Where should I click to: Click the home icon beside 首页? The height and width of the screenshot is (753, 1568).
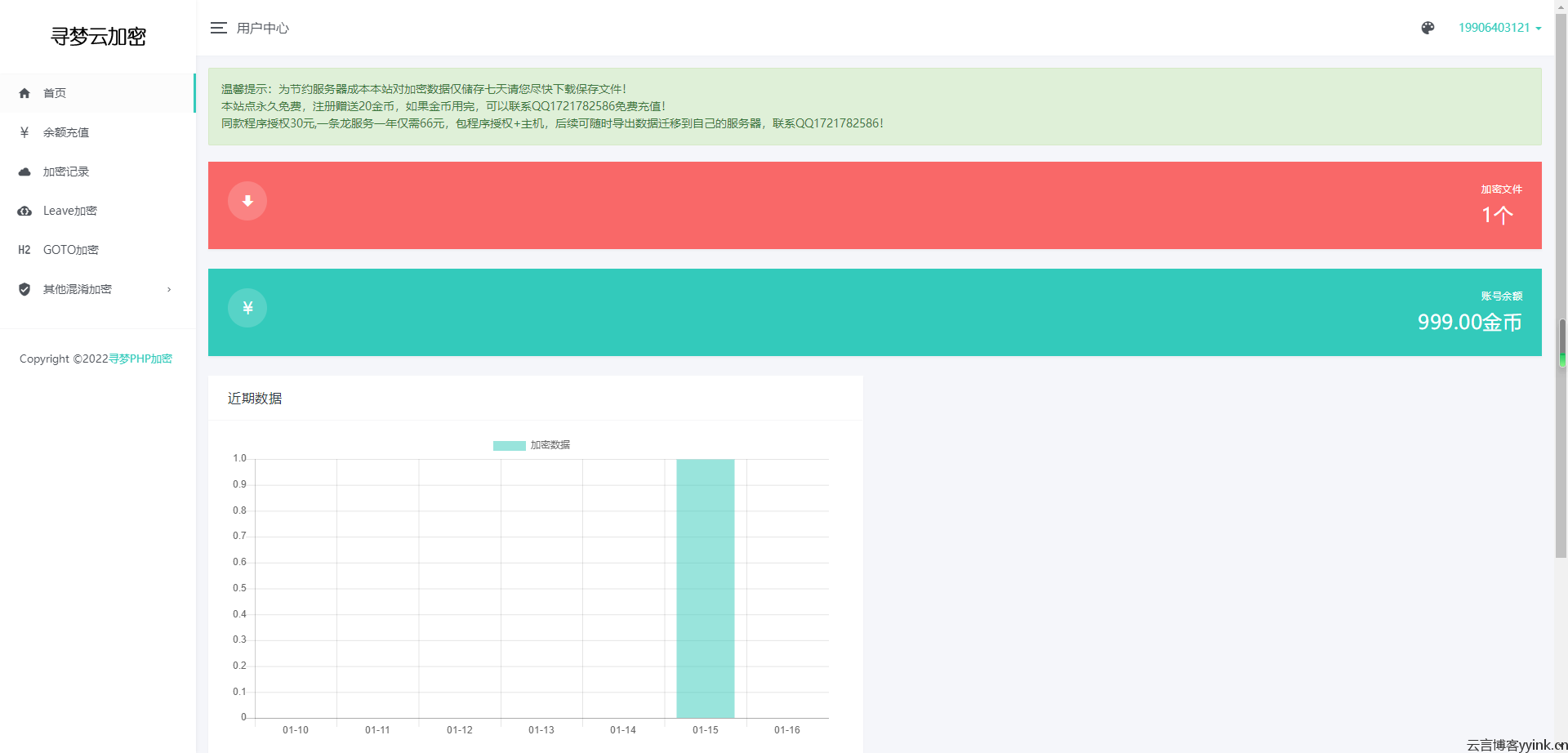click(24, 93)
